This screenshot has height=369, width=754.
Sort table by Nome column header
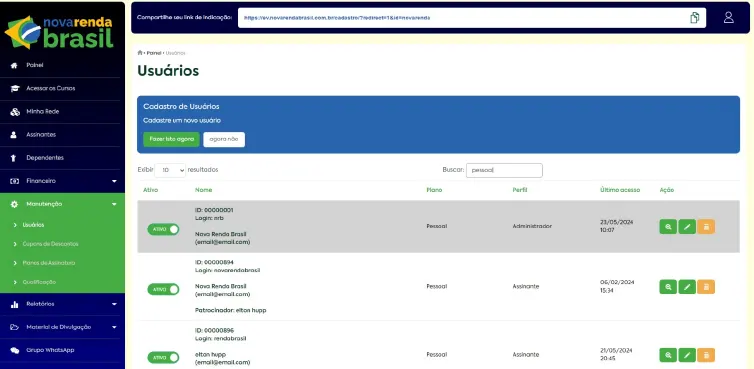203,190
